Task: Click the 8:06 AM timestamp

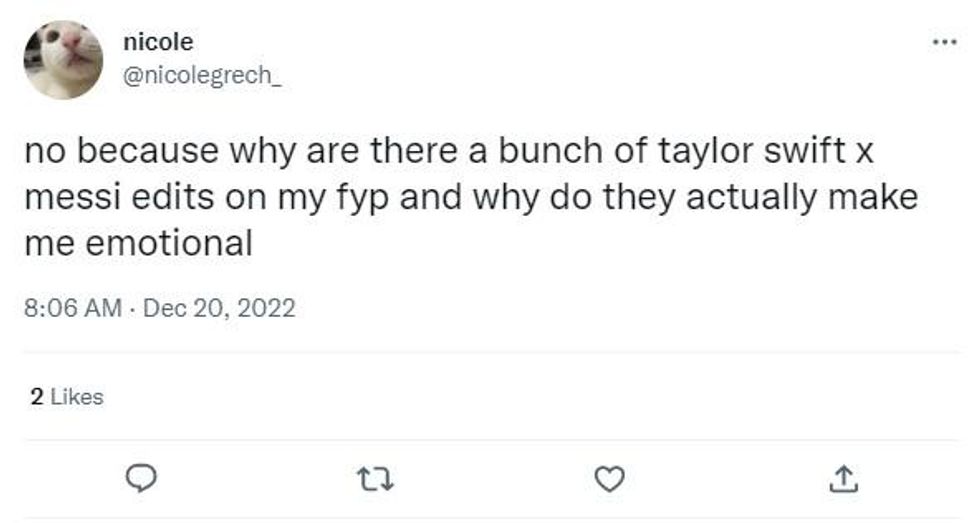Action: 72,307
